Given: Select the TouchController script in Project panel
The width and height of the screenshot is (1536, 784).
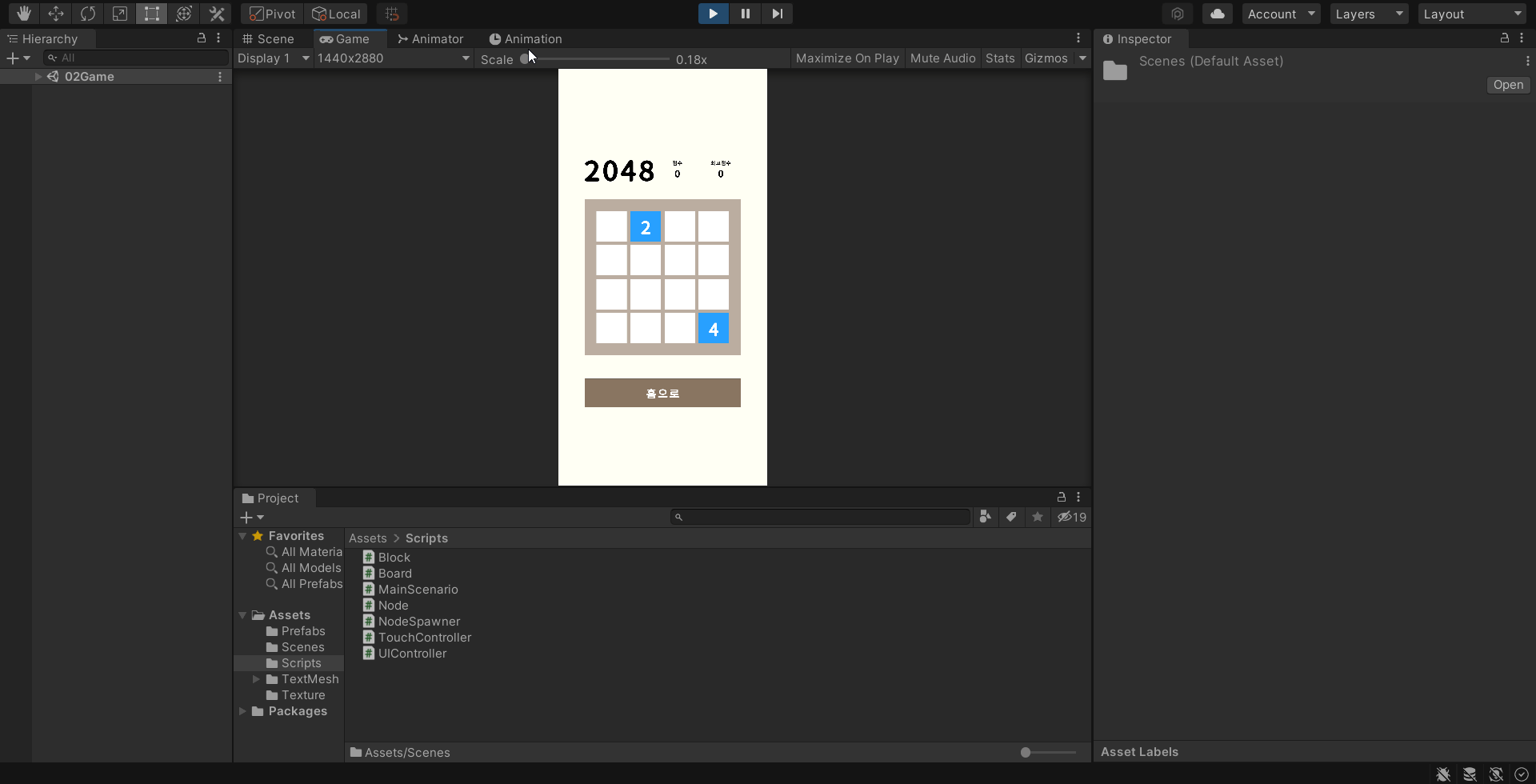Looking at the screenshot, I should (x=425, y=637).
